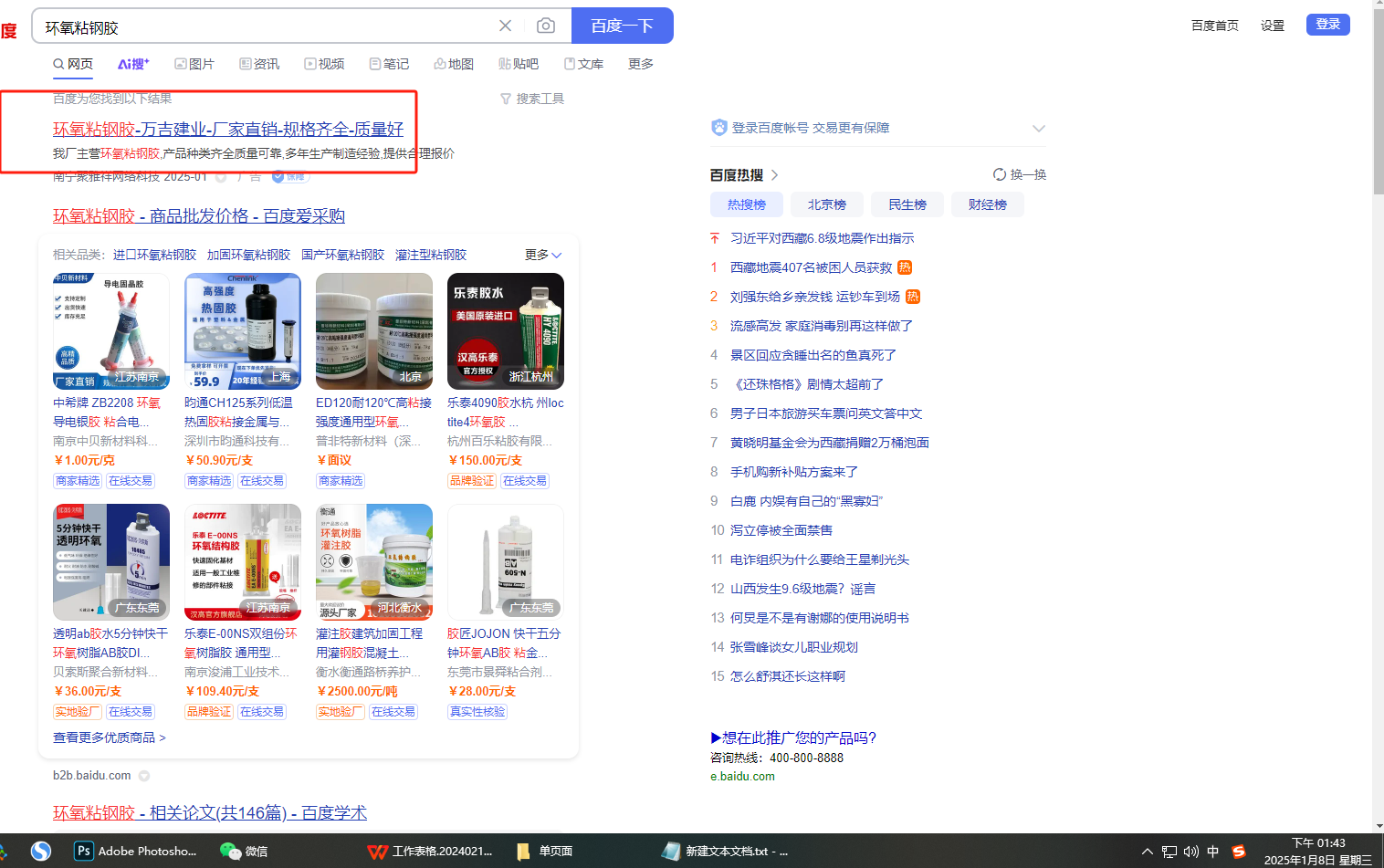The height and width of the screenshot is (868, 1384).
Task: Expand the Baidu account login notice chevron
Action: 1038,128
